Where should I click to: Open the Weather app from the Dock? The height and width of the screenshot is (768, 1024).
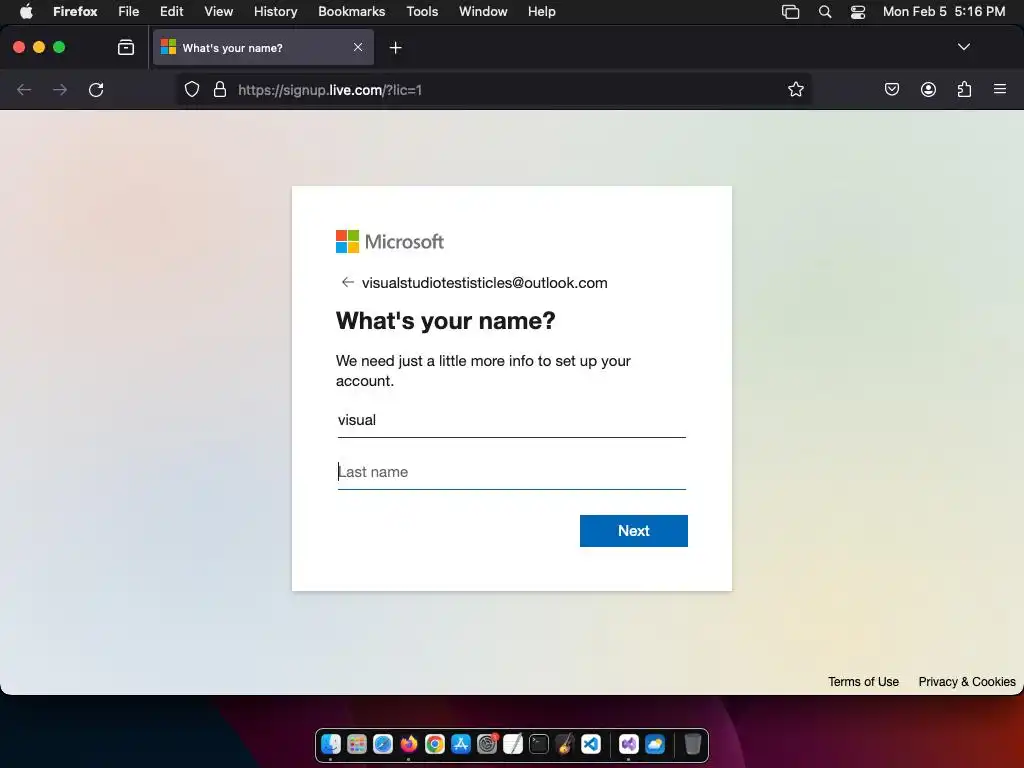[654, 744]
